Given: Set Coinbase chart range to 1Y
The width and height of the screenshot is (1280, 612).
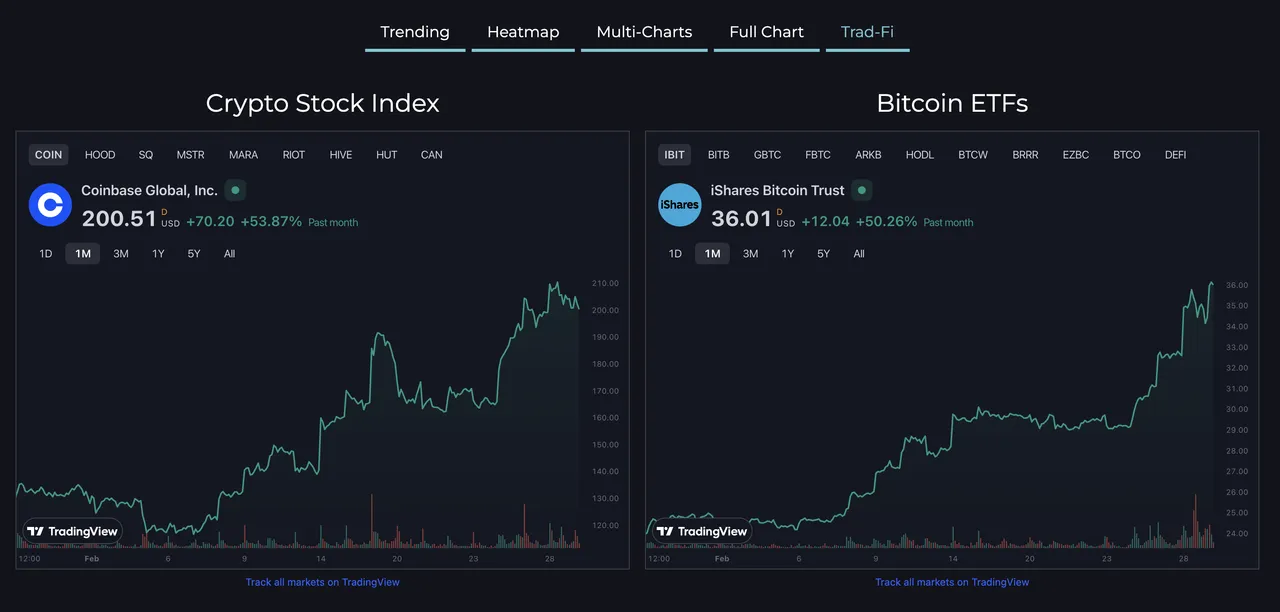Looking at the screenshot, I should coord(158,254).
